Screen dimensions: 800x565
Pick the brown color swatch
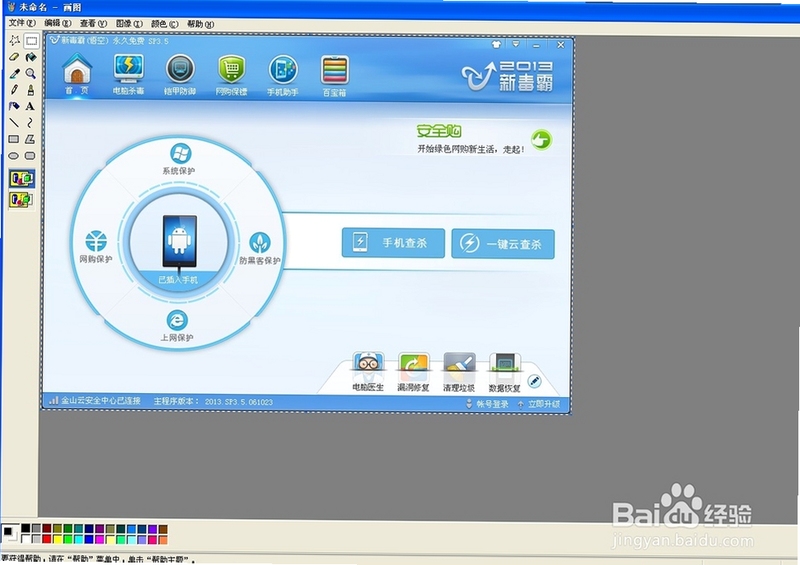[x=163, y=528]
